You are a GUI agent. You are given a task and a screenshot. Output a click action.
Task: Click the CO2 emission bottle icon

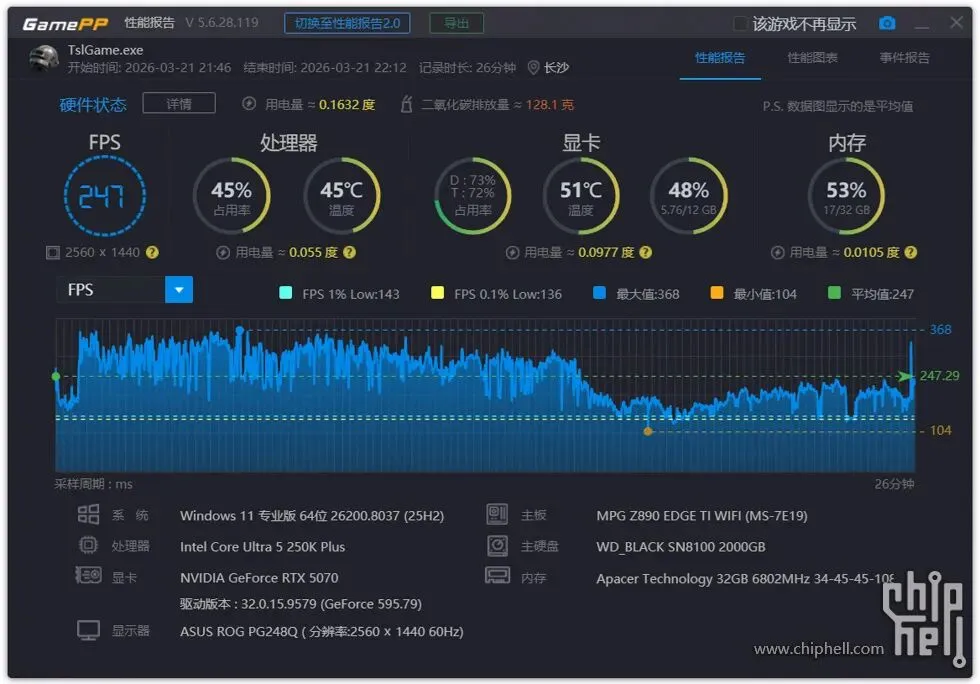(406, 104)
